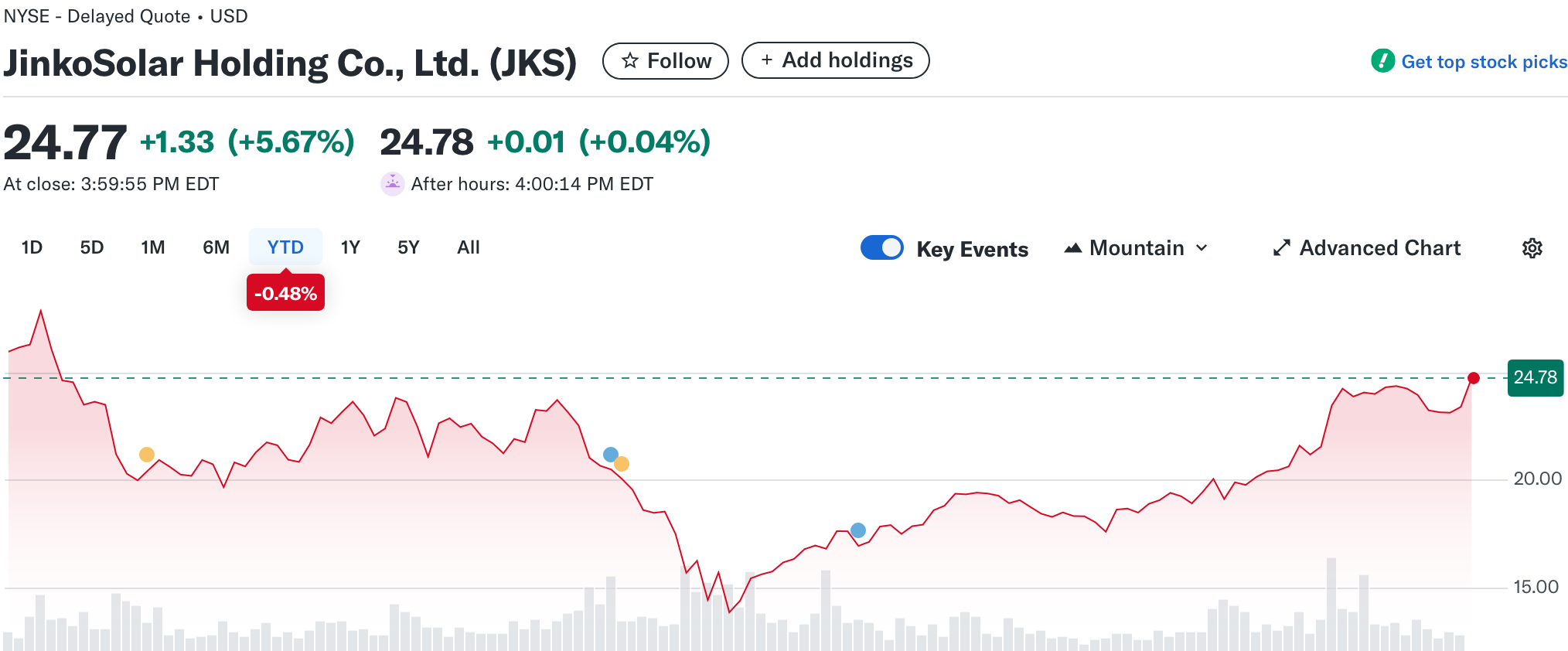Select the 6M range tab
This screenshot has width=1568, height=651.
pyautogui.click(x=216, y=247)
